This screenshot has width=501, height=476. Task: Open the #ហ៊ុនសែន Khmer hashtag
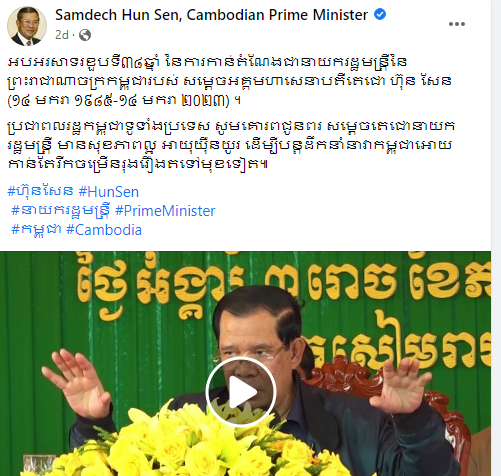[x=40, y=192]
